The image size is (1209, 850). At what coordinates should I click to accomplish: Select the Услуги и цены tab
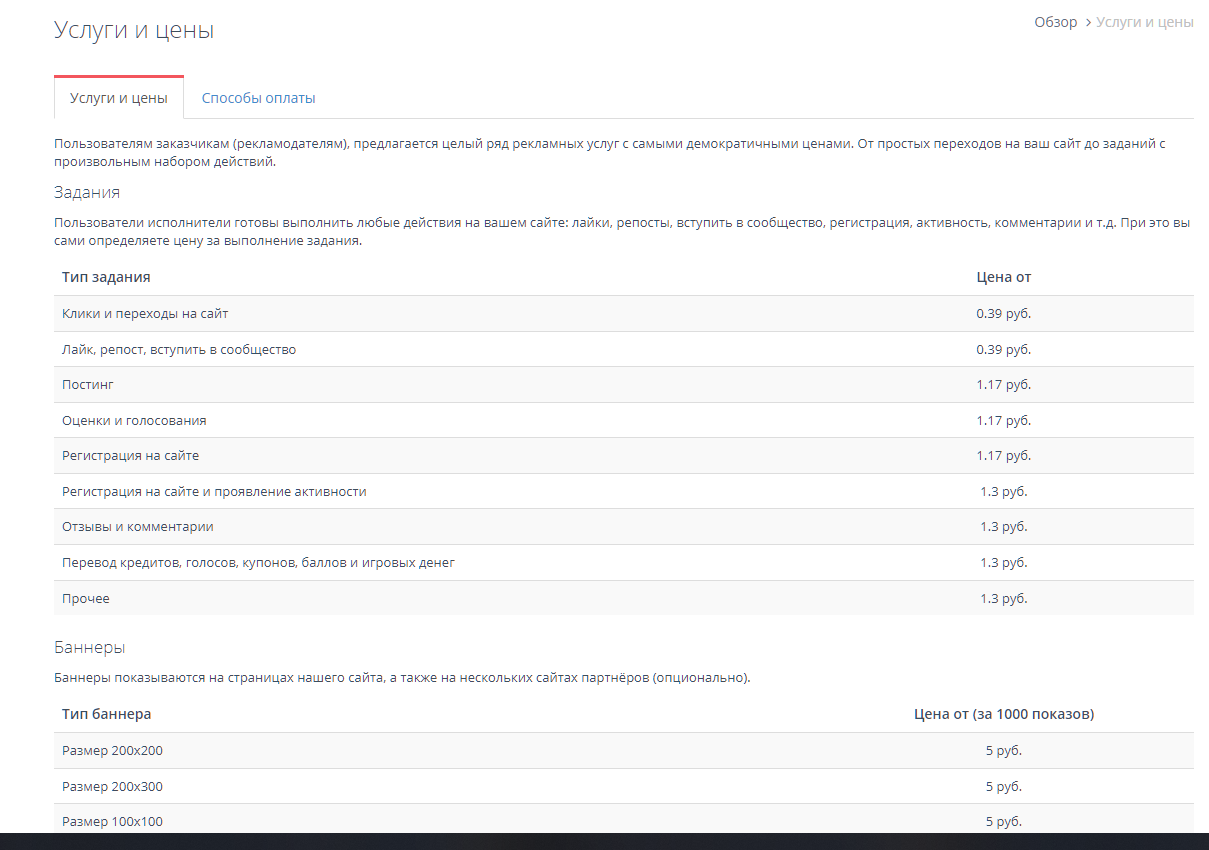tap(119, 98)
